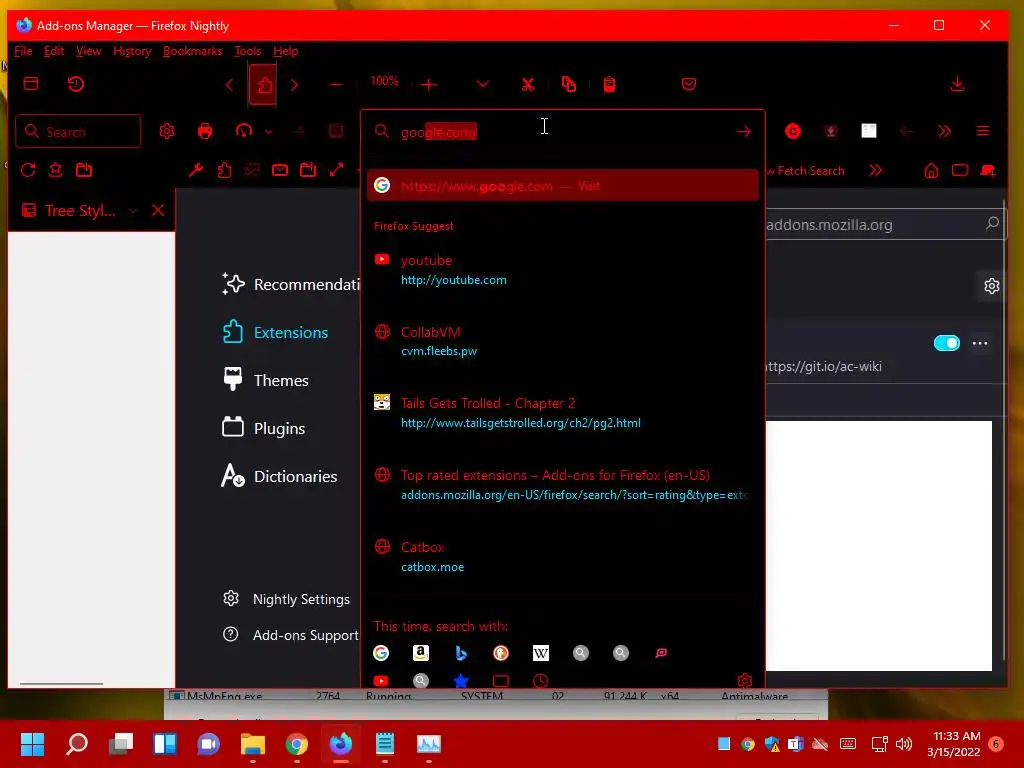Open the View menu
The image size is (1024, 768).
(x=89, y=51)
